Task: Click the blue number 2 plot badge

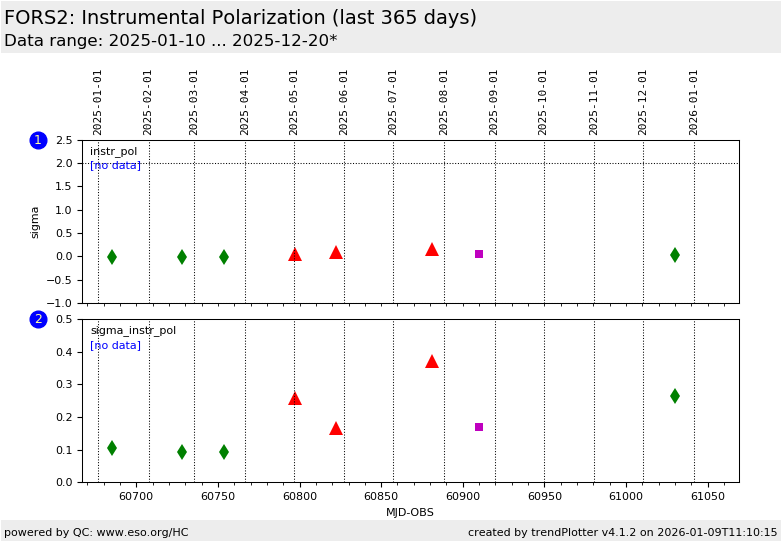Action: click(38, 319)
